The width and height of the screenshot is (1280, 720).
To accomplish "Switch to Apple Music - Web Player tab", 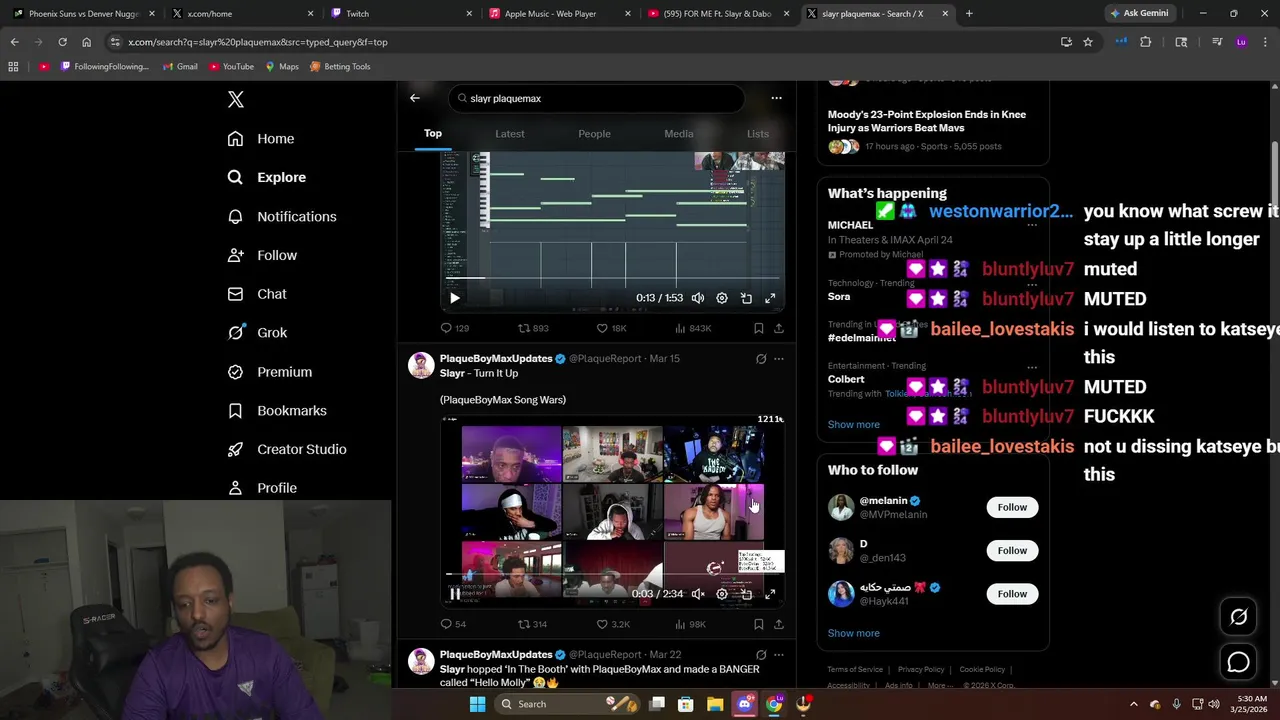I will tap(558, 14).
